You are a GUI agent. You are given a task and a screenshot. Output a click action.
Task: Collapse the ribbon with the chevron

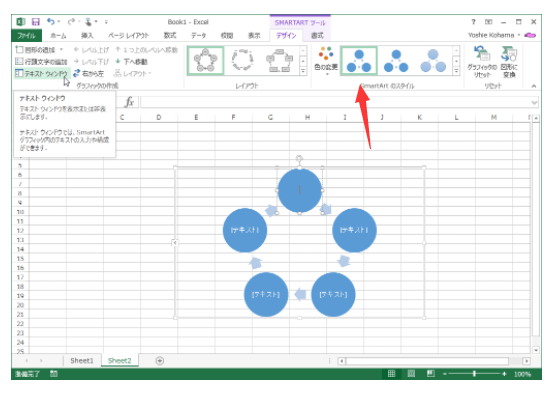point(534,86)
